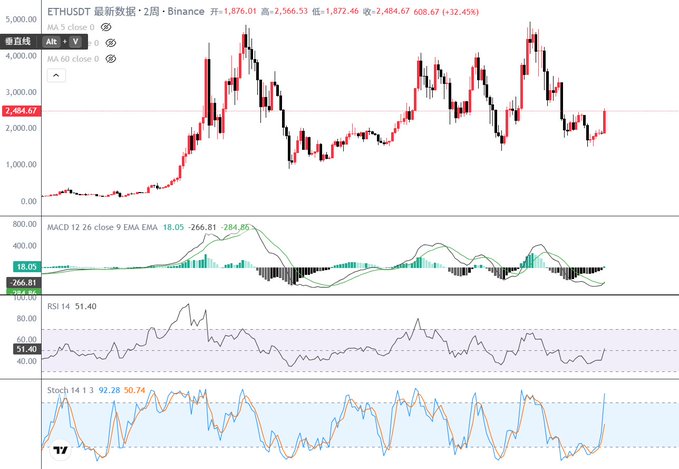
Task: Click the Stoch 14 1 3 indicator legend
Action: [70, 390]
